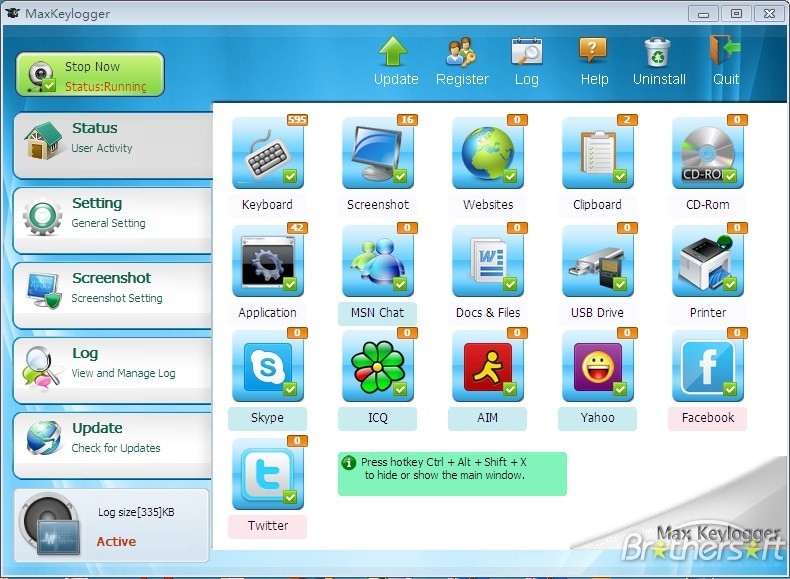Select the Update Check for Updates tab
Image resolution: width=790 pixels, height=579 pixels.
point(113,445)
